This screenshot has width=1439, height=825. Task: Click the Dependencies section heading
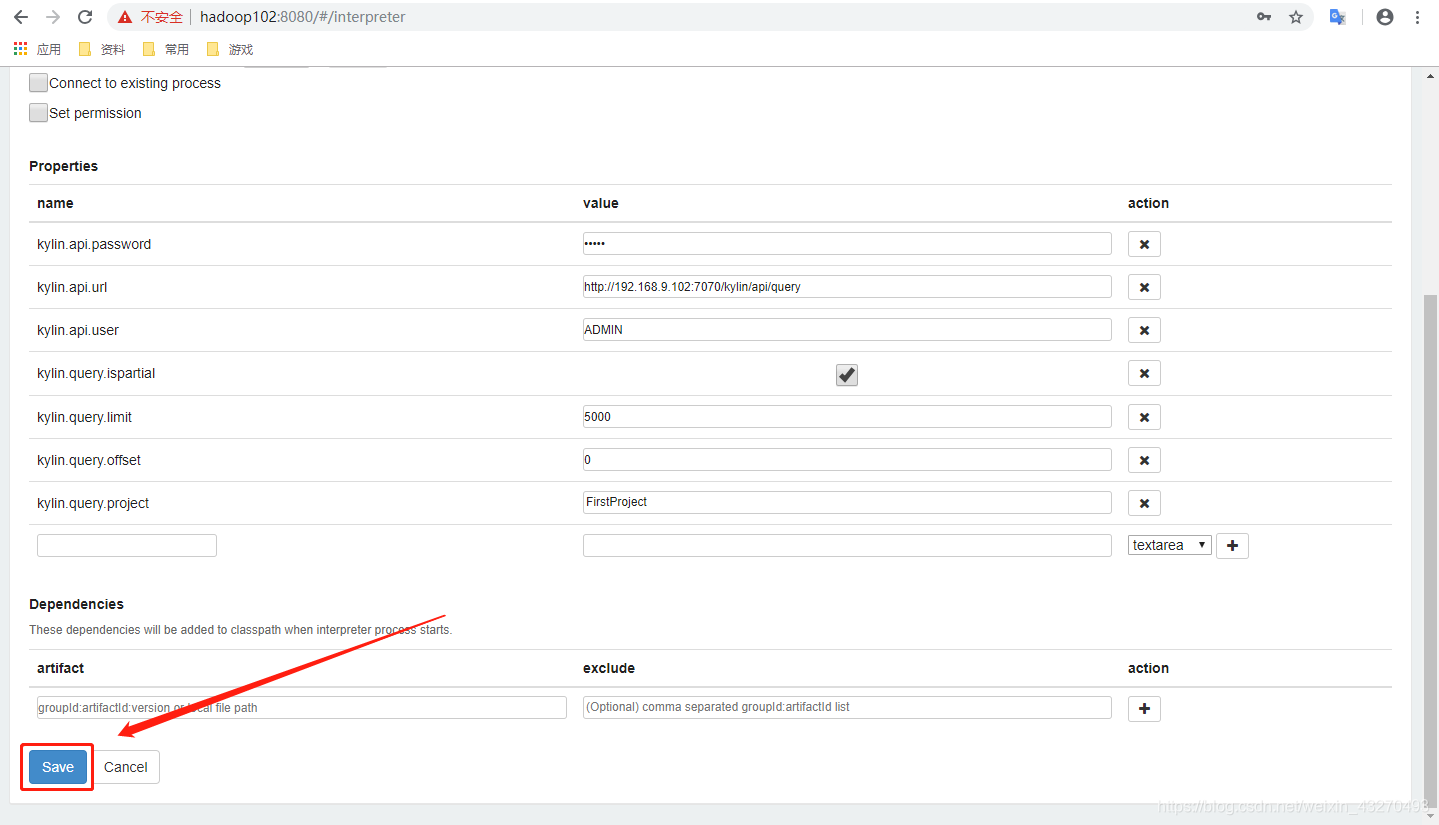click(77, 604)
